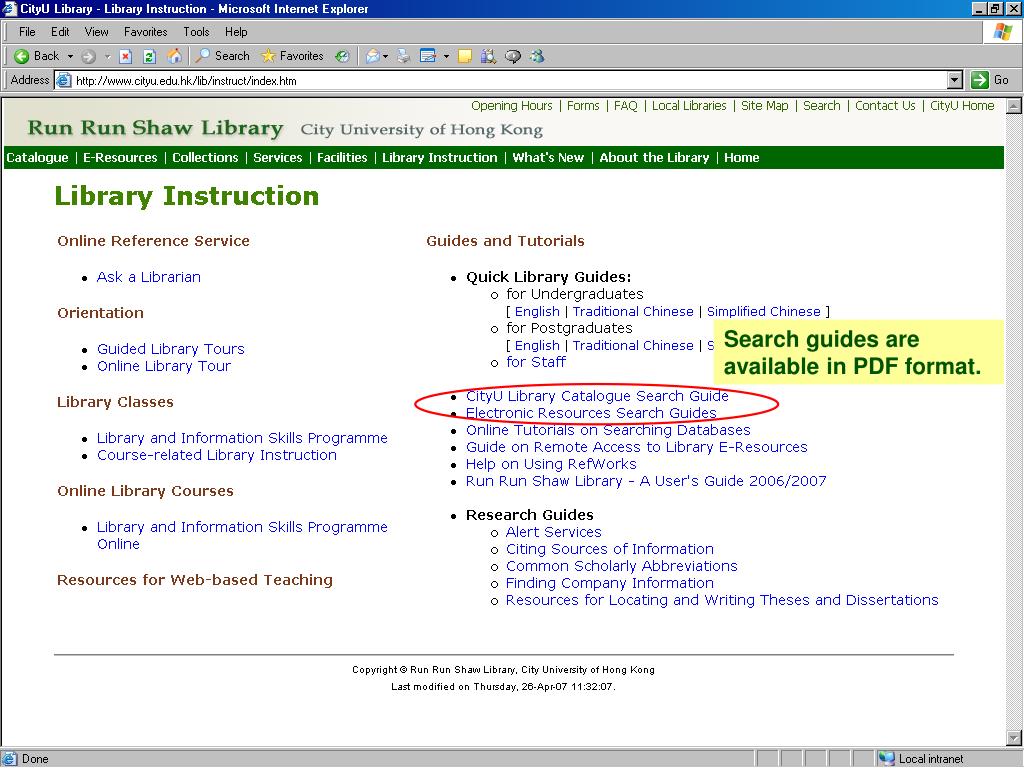This screenshot has width=1024, height=768.
Task: Click the Mail envelope icon
Action: [373, 57]
